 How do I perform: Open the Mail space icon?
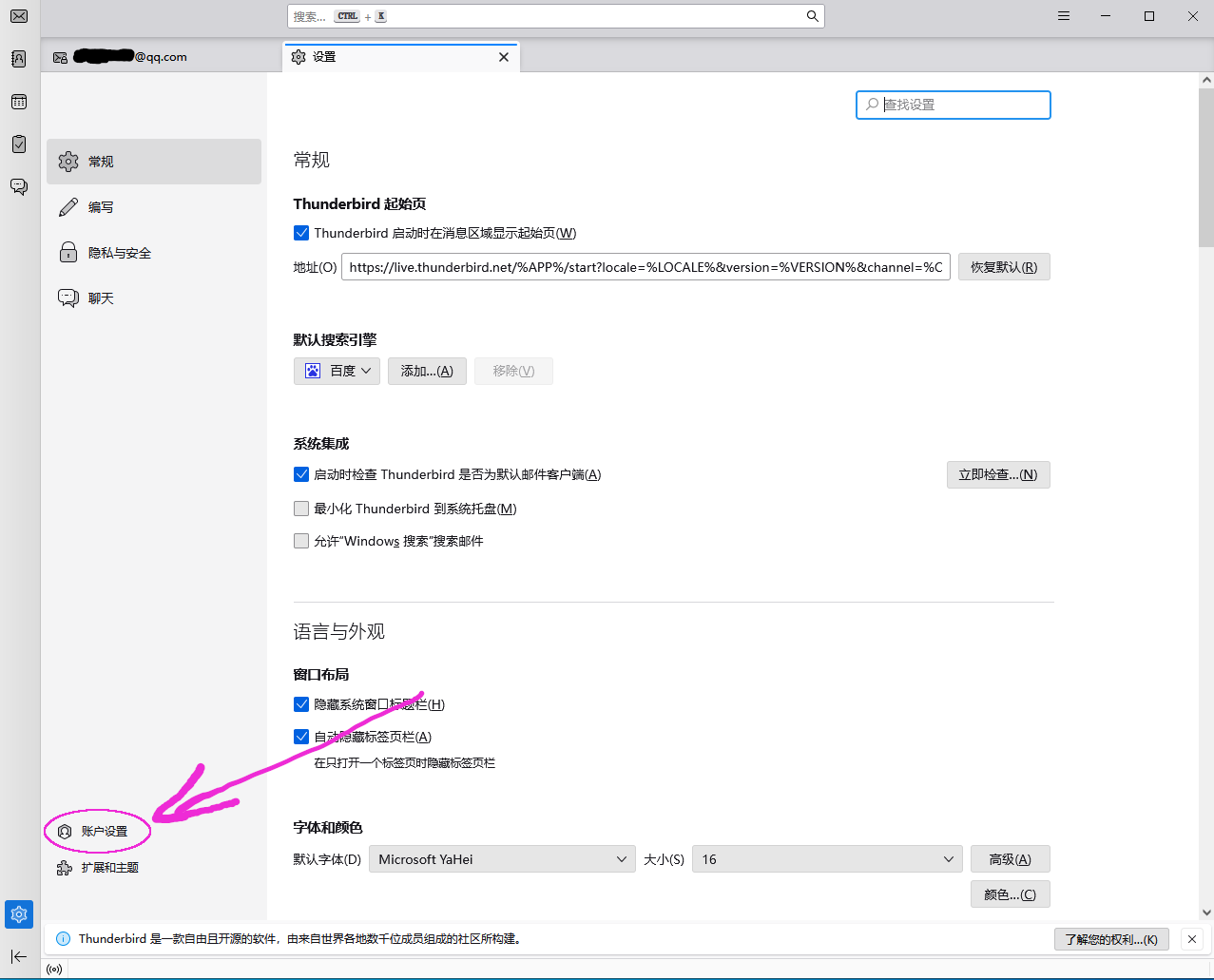pyautogui.click(x=19, y=16)
